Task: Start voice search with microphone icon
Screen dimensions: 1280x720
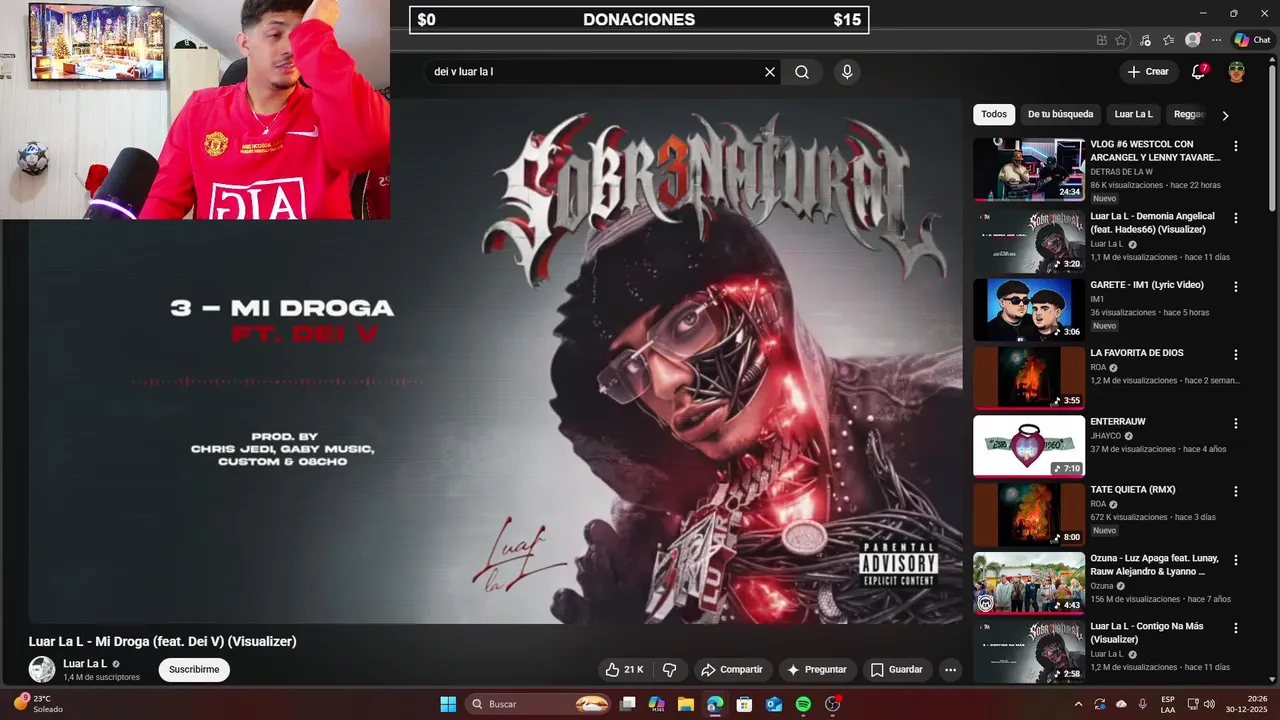Action: coord(847,72)
